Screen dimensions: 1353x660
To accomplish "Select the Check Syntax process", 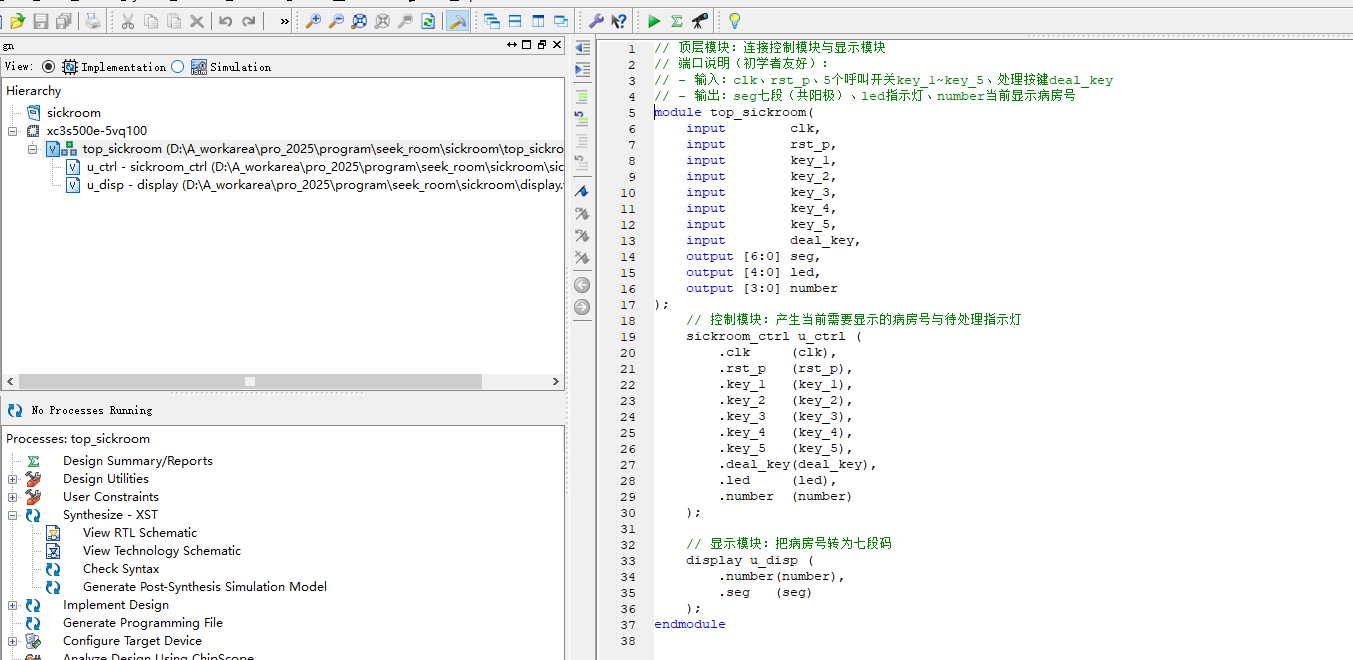I will (121, 569).
